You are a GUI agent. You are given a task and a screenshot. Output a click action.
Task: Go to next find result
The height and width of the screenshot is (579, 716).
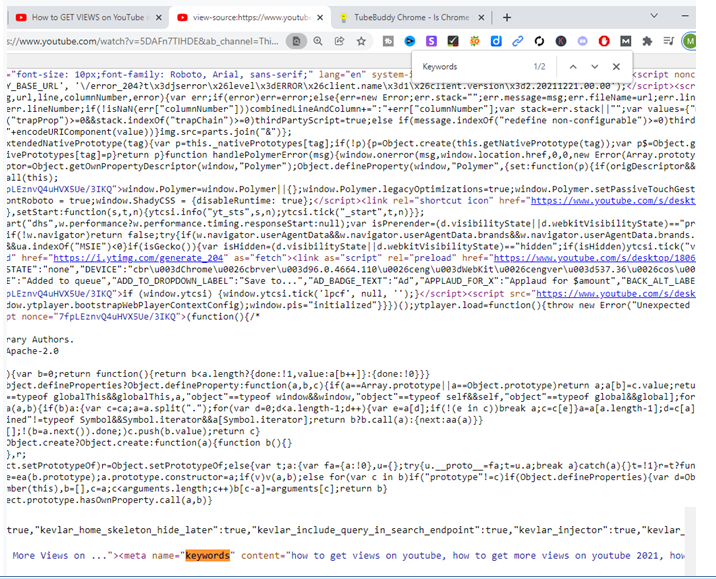pyautogui.click(x=595, y=67)
